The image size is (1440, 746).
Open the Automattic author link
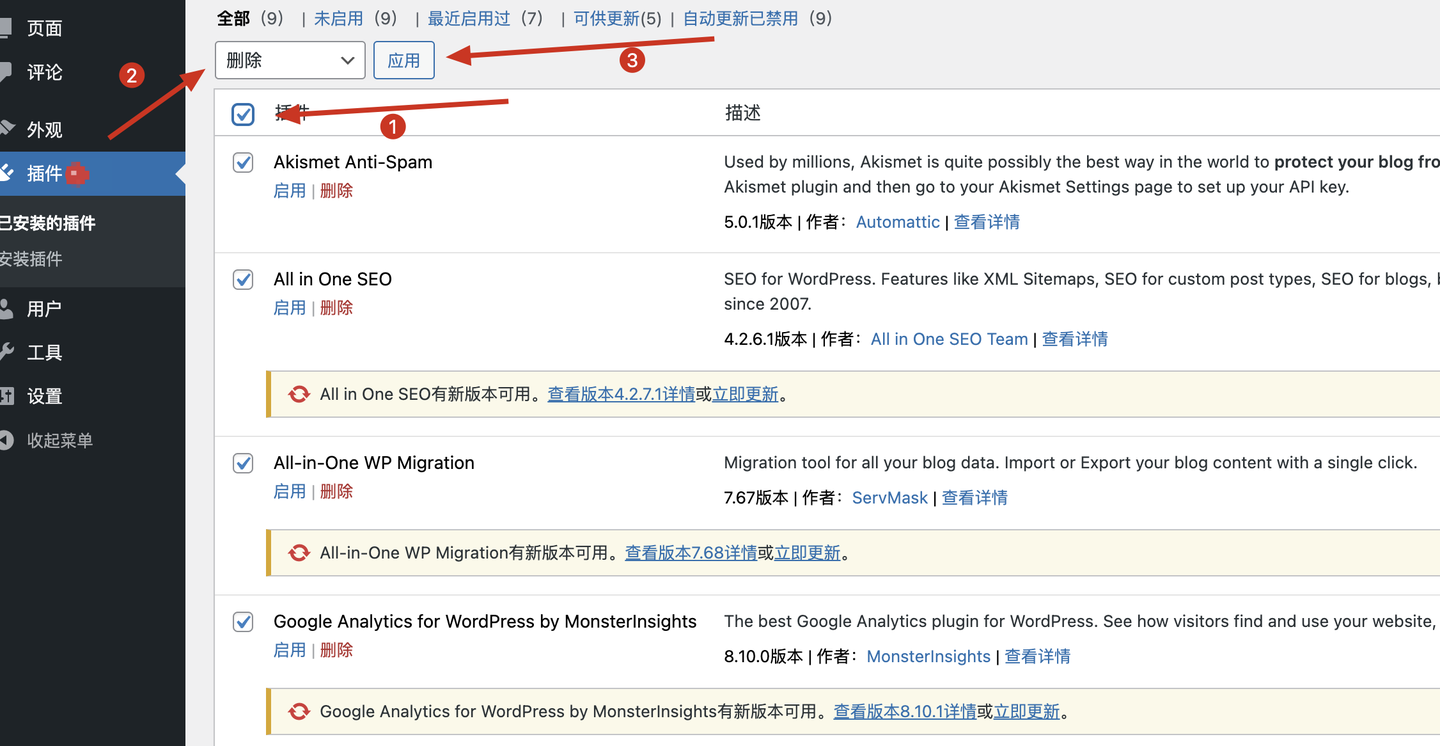[x=898, y=222]
